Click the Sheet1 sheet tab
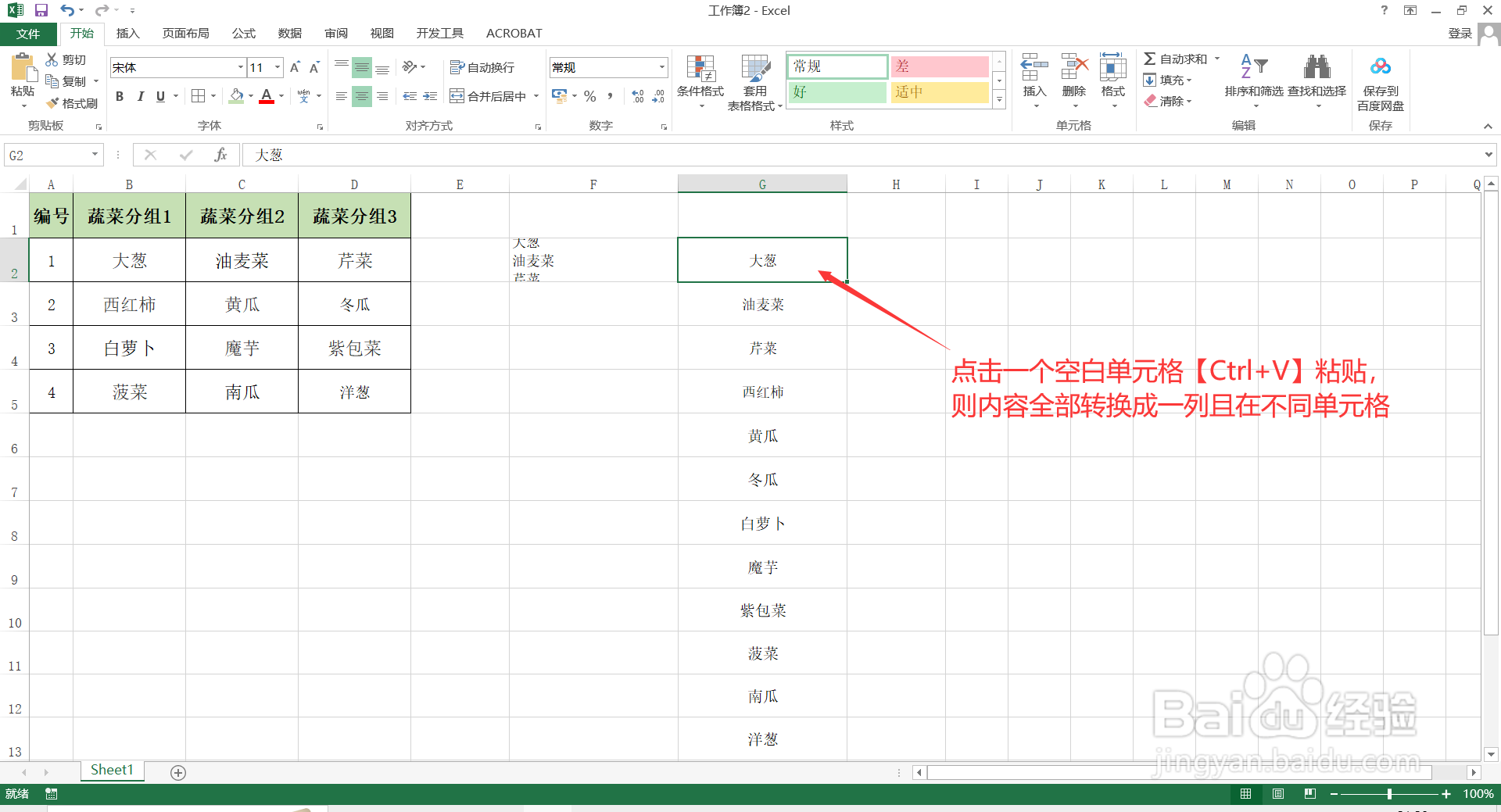This screenshot has height=812, width=1501. (x=111, y=770)
